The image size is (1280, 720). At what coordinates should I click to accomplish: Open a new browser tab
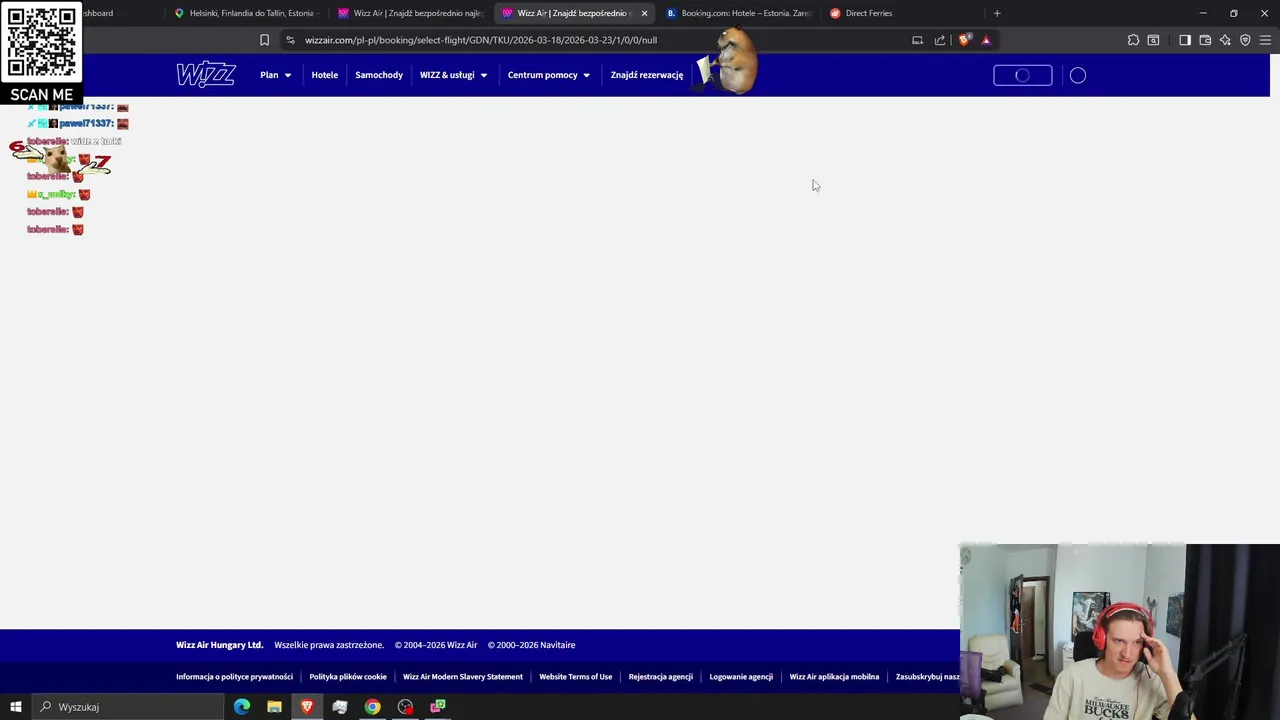997,13
